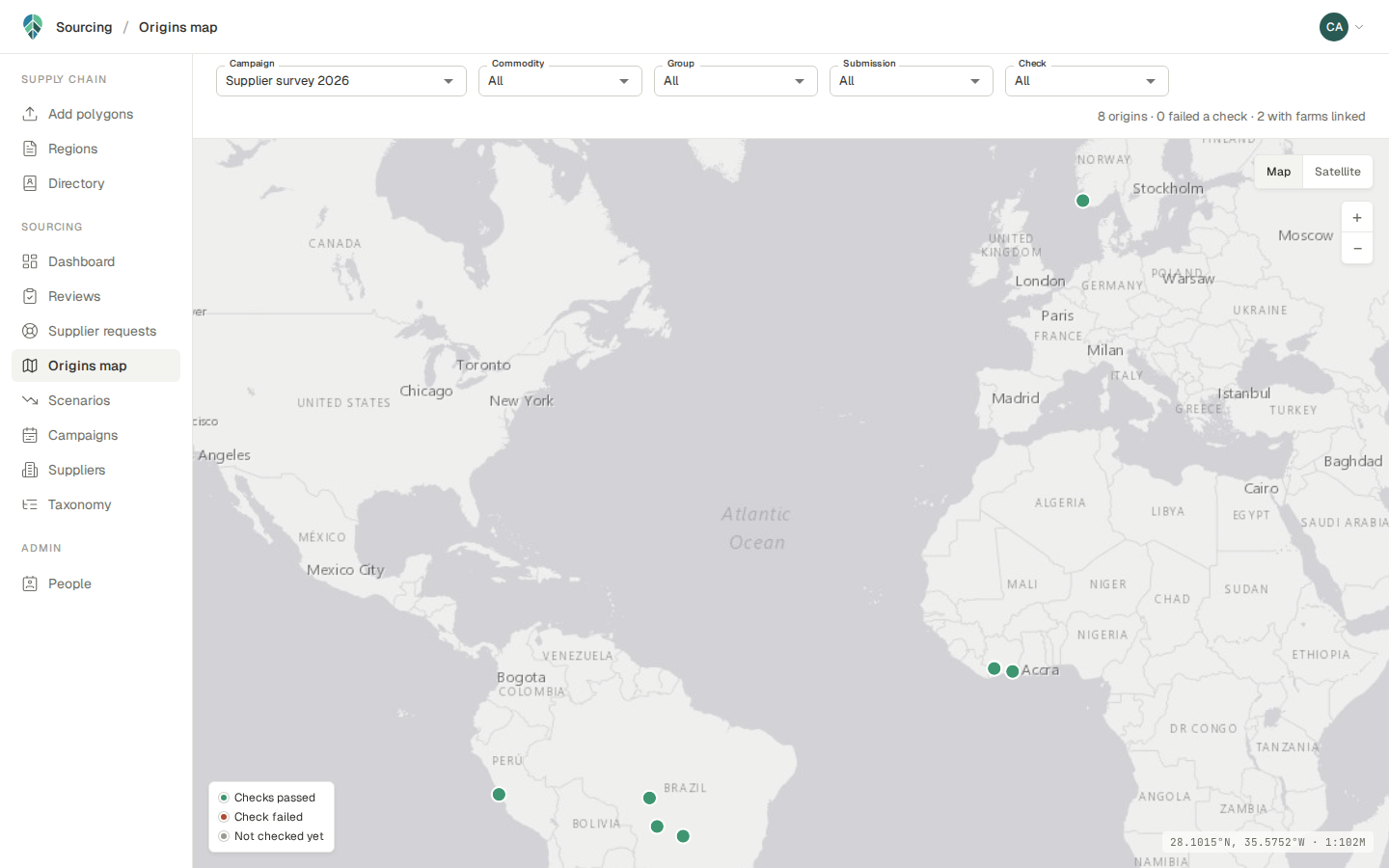Select the origin marker near Accra
The width and height of the screenshot is (1389, 868).
click(1013, 671)
